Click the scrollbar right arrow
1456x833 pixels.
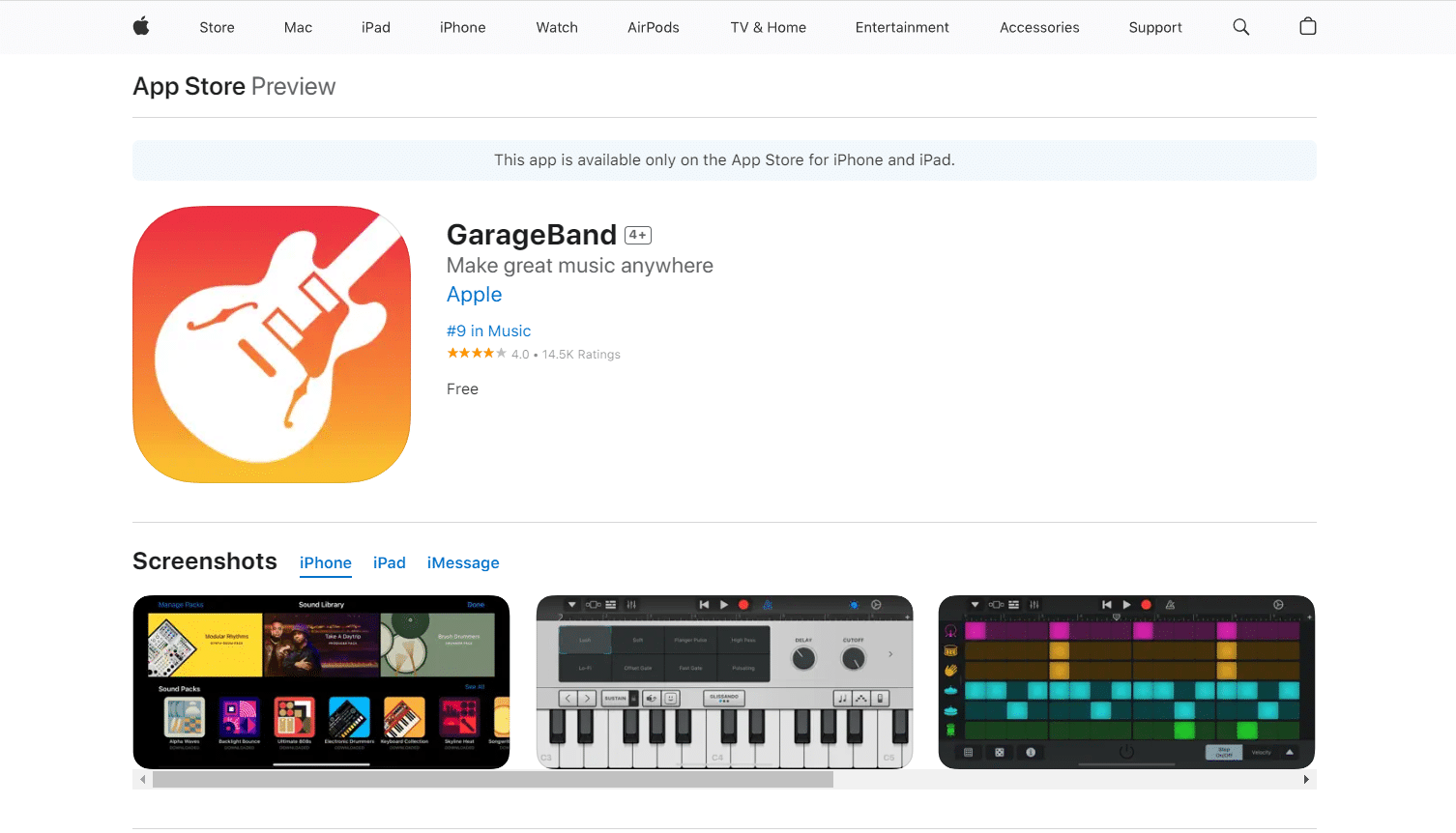tap(1306, 779)
